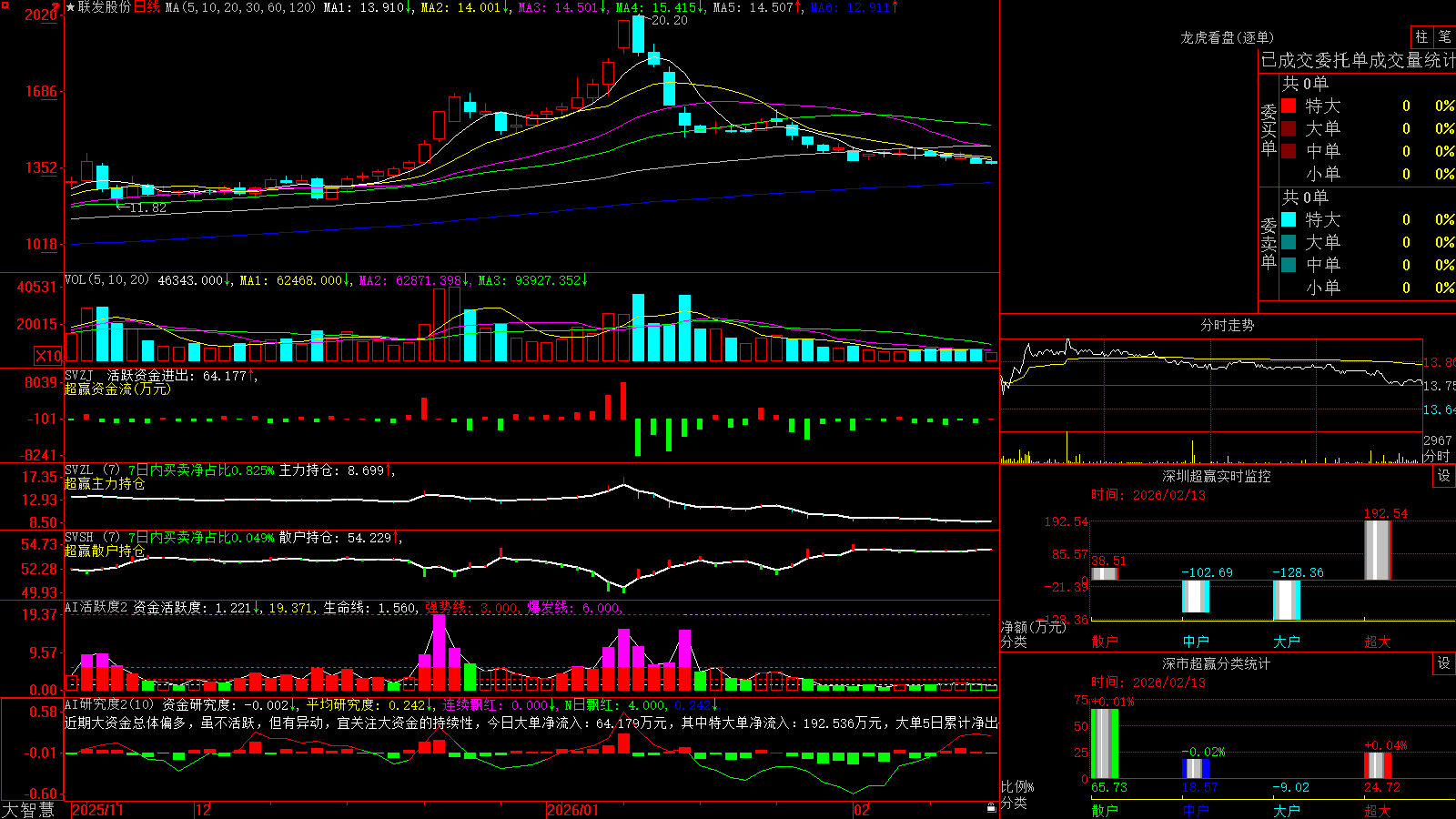
Task: Click the 2025/11 timeline marker
Action: pos(97,810)
